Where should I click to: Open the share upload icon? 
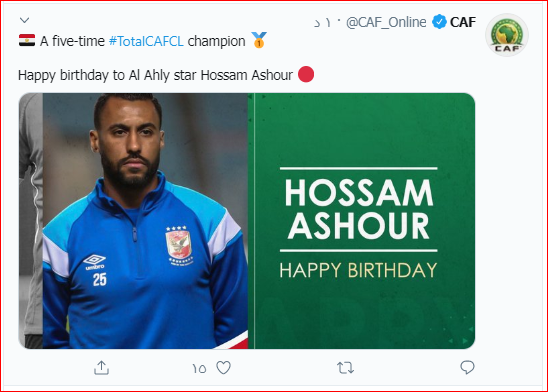(101, 368)
